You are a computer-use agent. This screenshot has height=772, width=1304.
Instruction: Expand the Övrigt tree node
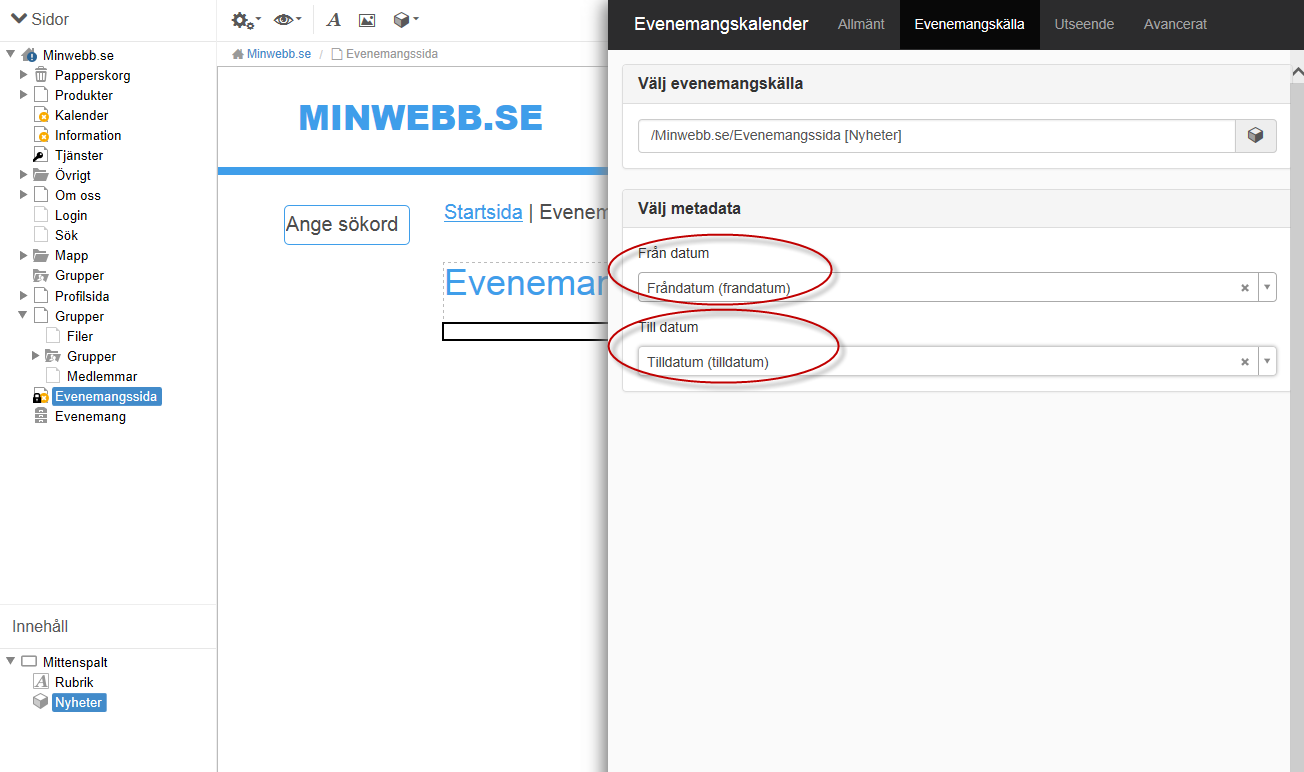point(24,175)
